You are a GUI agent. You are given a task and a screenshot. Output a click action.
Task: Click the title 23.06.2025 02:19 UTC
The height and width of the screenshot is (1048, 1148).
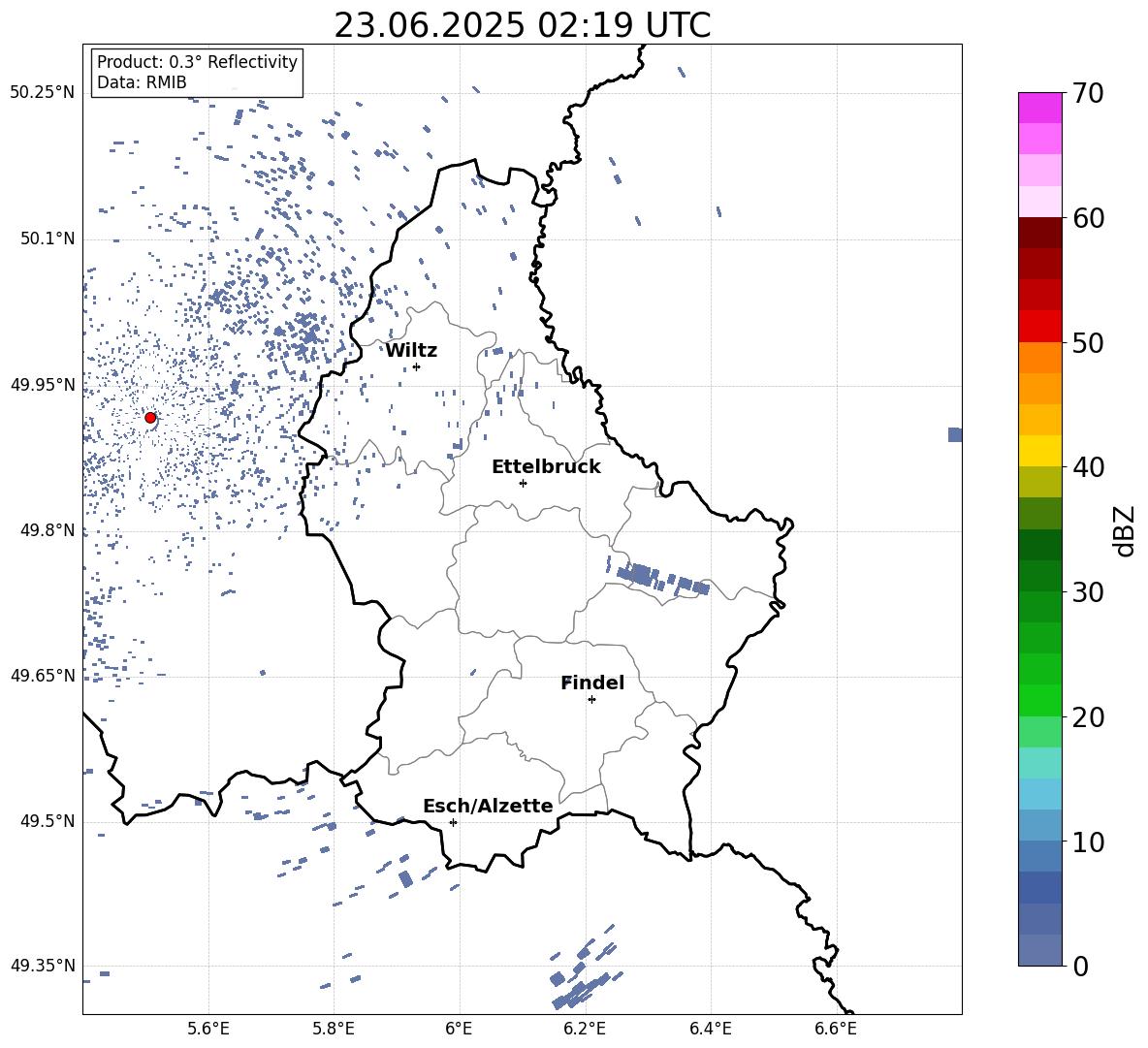tap(522, 25)
